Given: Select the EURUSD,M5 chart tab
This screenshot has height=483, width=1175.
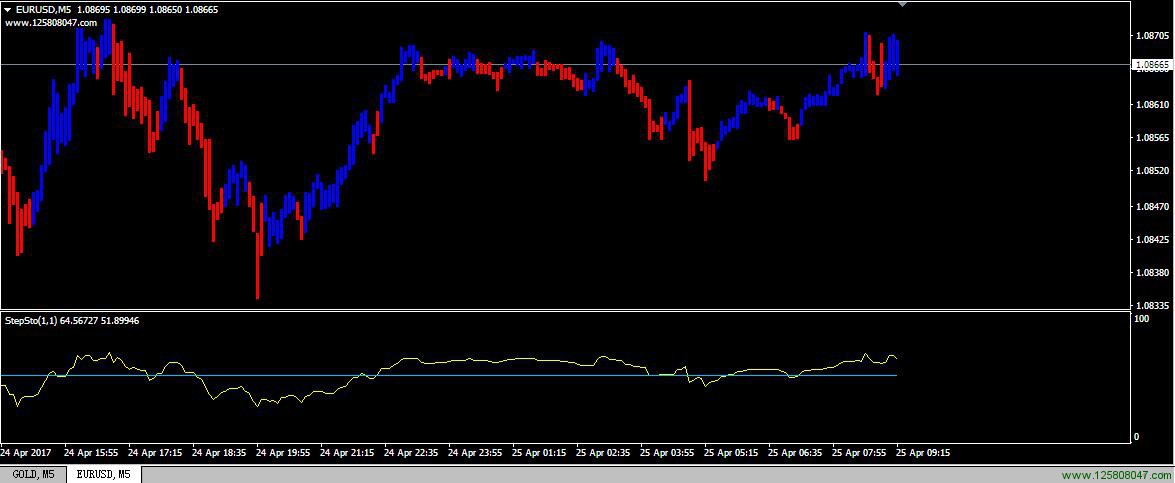Looking at the screenshot, I should point(103,475).
